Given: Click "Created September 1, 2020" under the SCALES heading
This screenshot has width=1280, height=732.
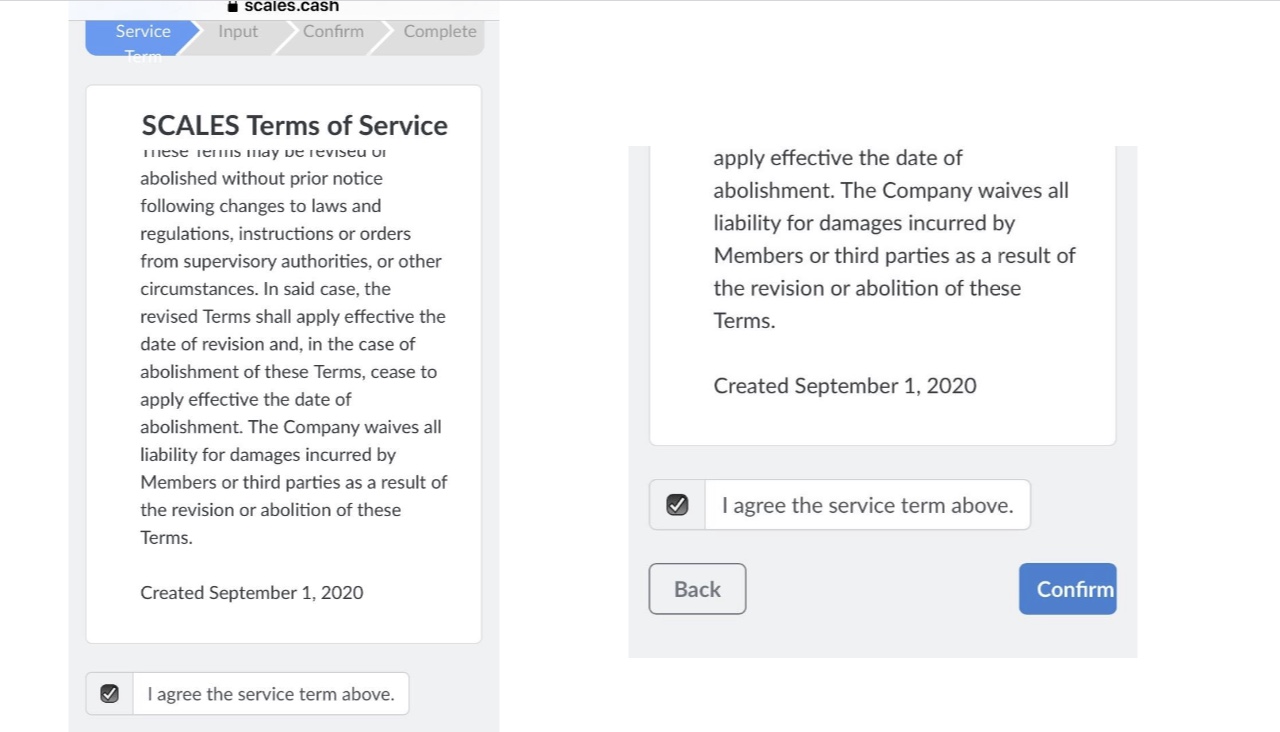Looking at the screenshot, I should [252, 593].
